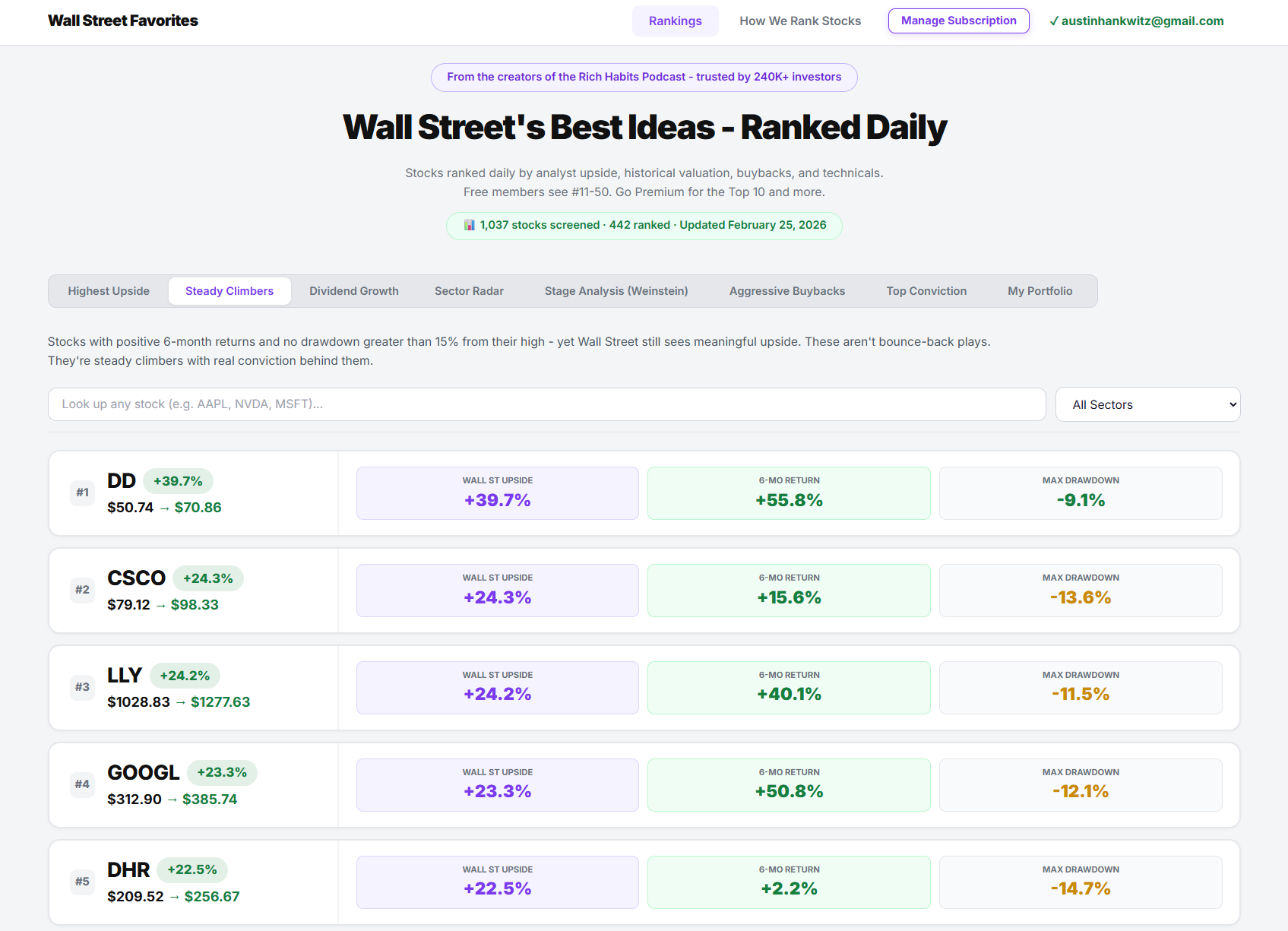Click the checkmark icon before the account email
This screenshot has width=1288, height=931.
pos(1054,21)
